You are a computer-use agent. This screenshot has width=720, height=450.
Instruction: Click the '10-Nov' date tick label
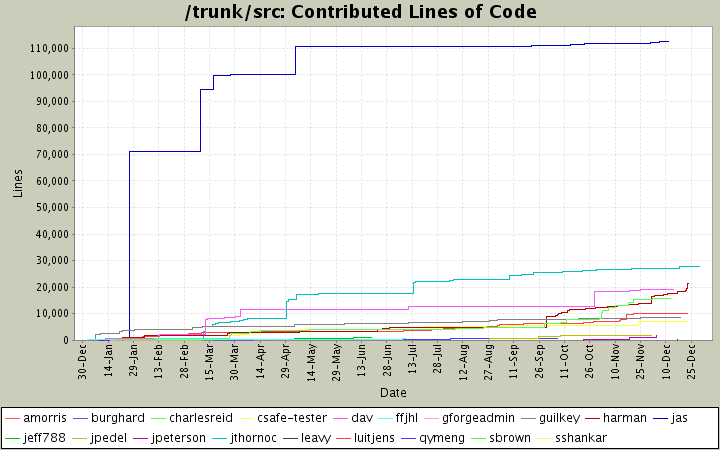(615, 362)
